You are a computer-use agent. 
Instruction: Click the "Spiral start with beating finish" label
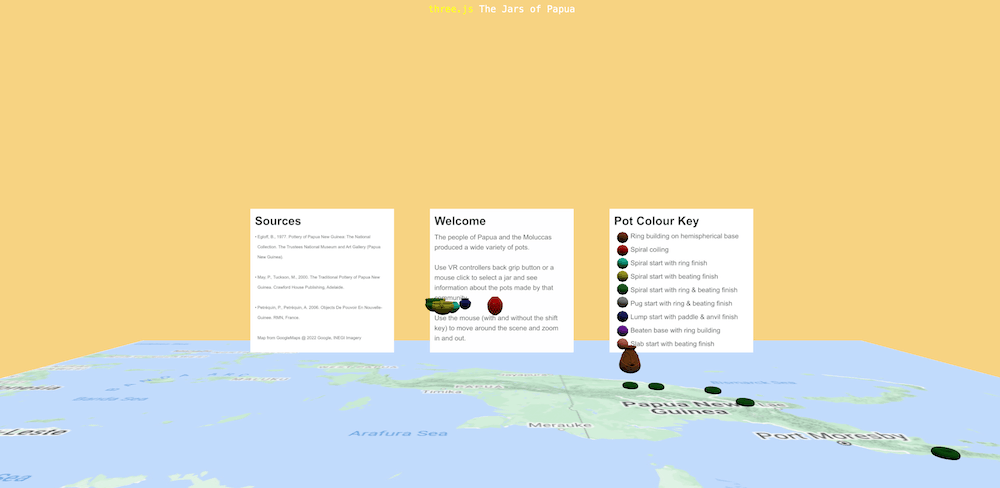click(x=674, y=276)
